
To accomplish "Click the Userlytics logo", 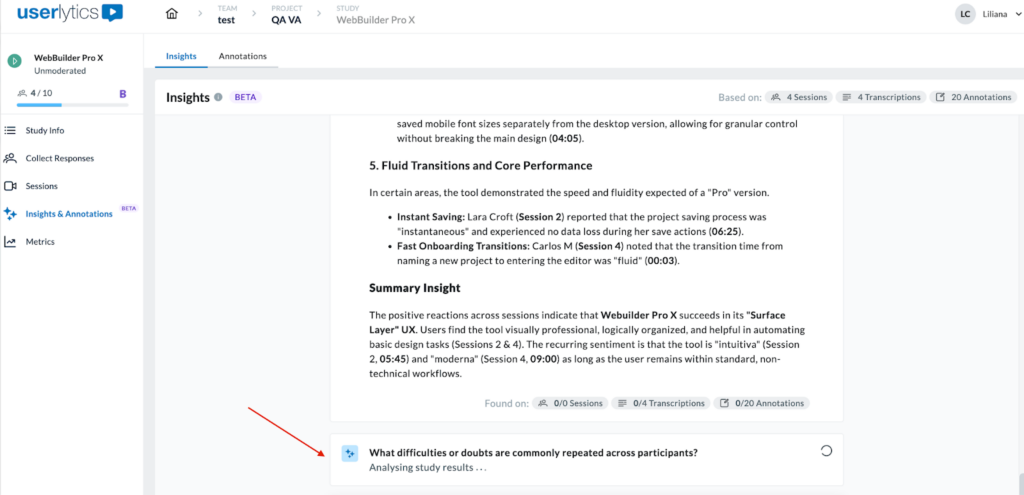I will pos(70,14).
